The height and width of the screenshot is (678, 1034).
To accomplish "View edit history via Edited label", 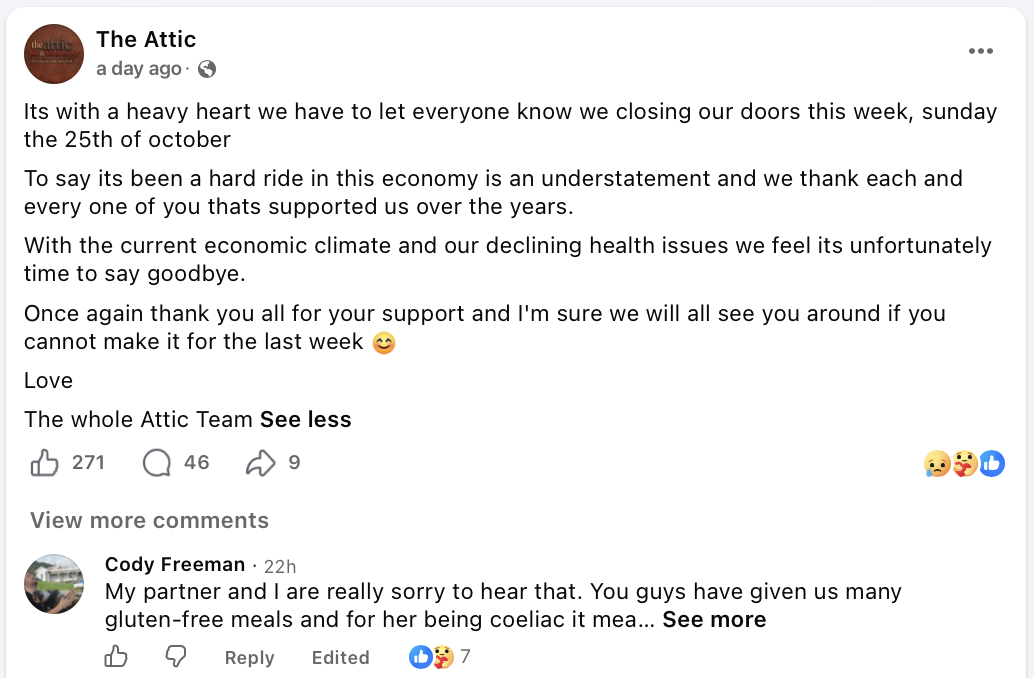I will (x=340, y=658).
